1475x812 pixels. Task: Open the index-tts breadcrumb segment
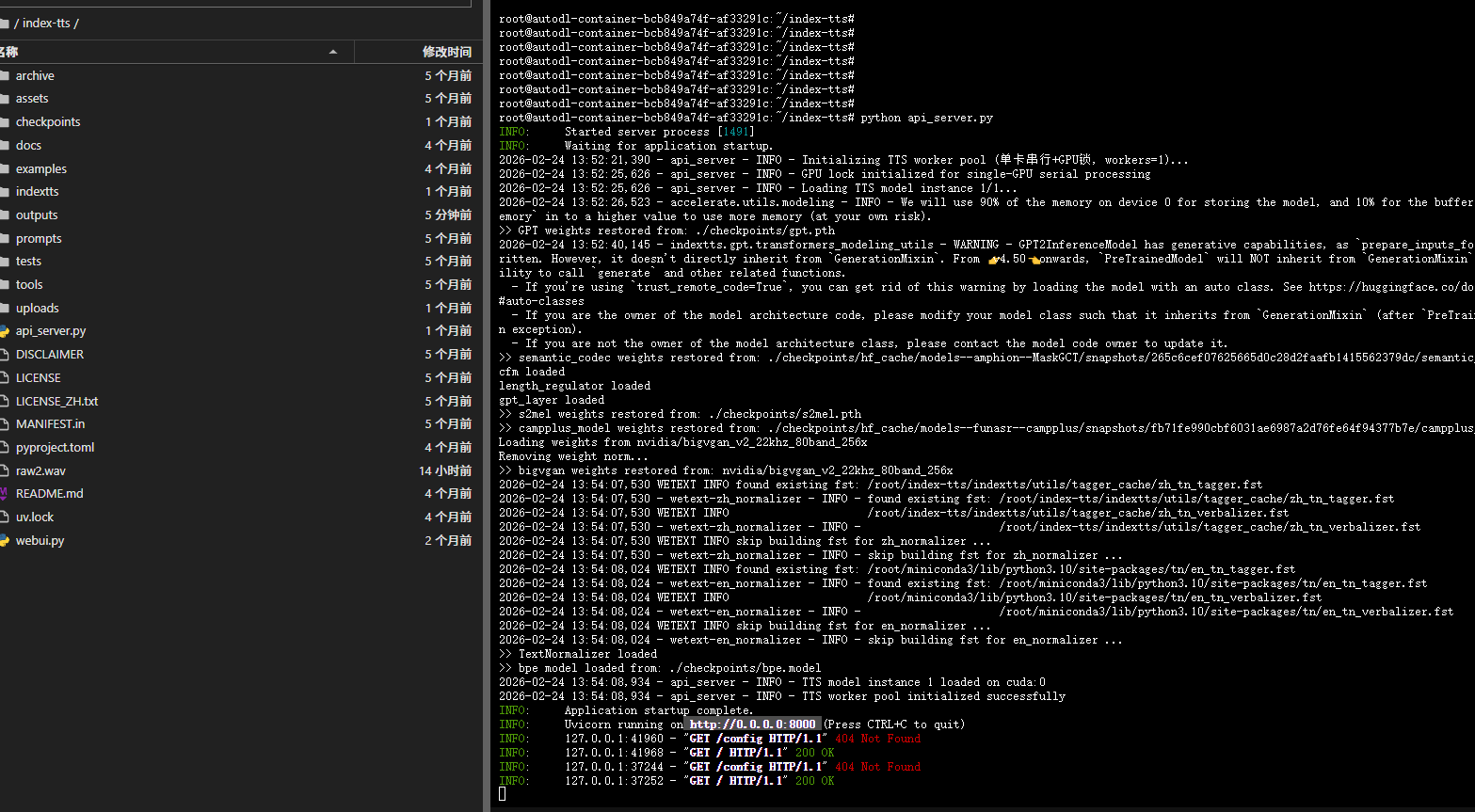[46, 23]
